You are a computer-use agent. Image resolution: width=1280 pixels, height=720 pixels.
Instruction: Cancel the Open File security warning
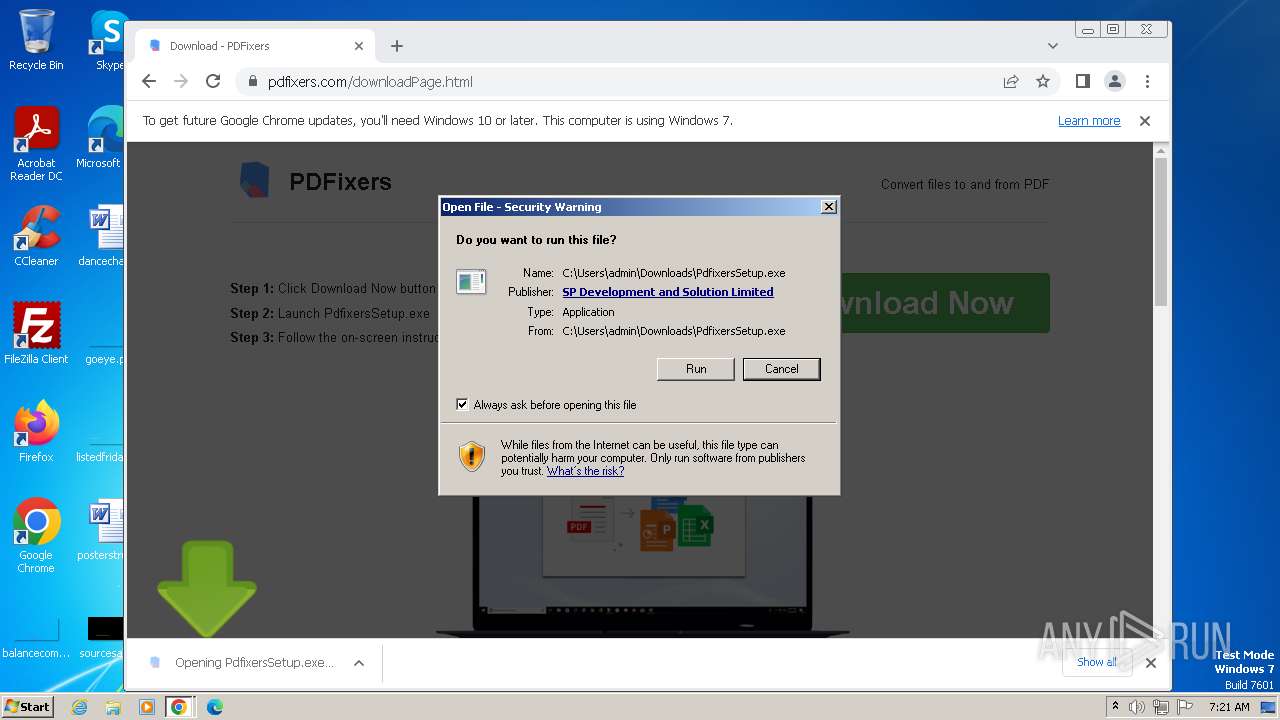click(x=781, y=369)
